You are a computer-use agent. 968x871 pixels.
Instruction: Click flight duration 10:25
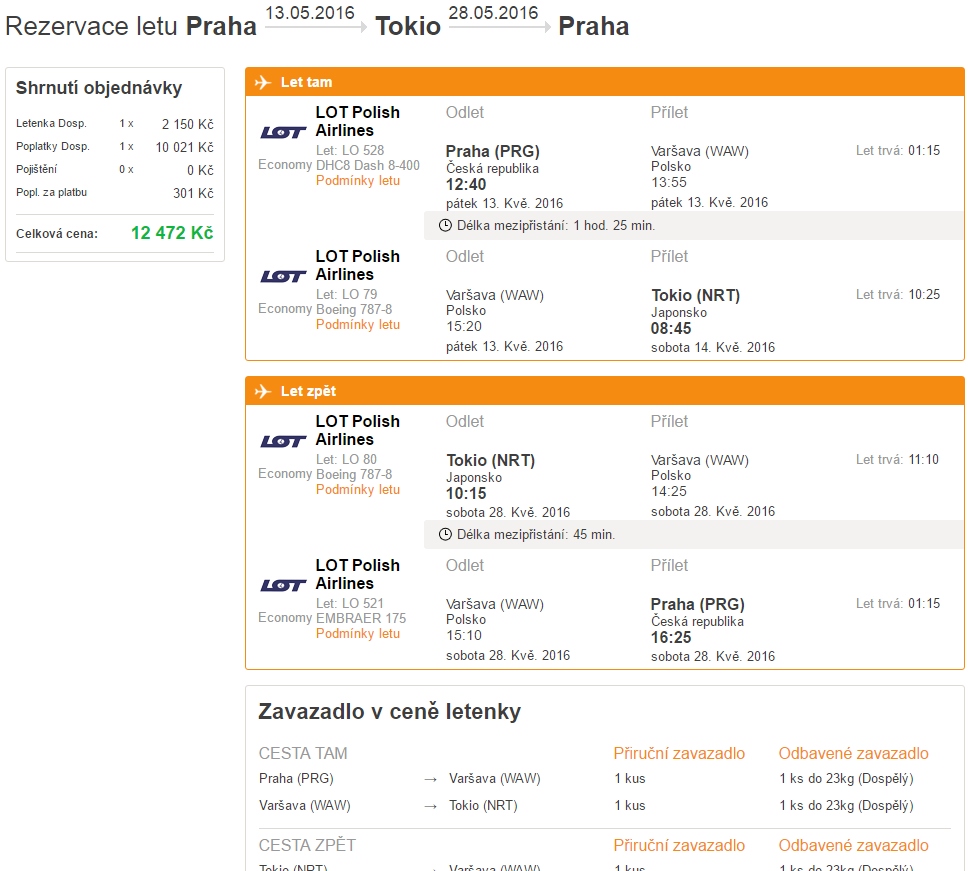(924, 294)
